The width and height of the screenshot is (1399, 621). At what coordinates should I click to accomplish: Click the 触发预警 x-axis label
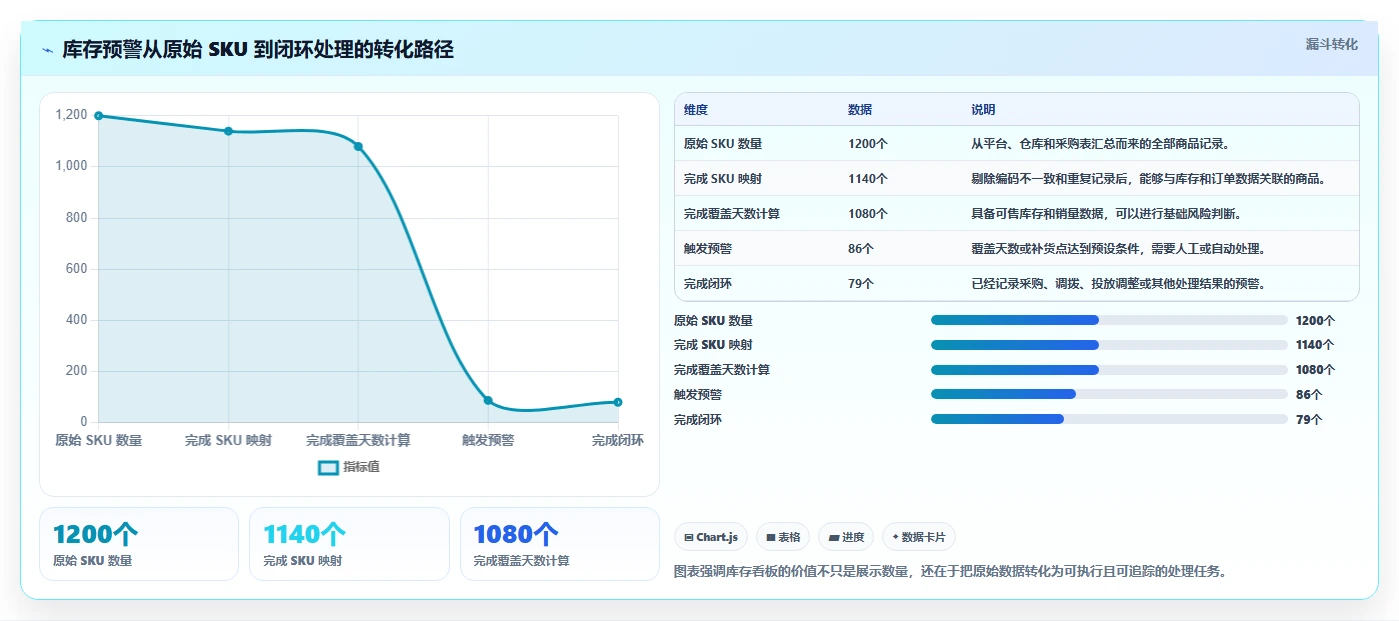pos(488,441)
